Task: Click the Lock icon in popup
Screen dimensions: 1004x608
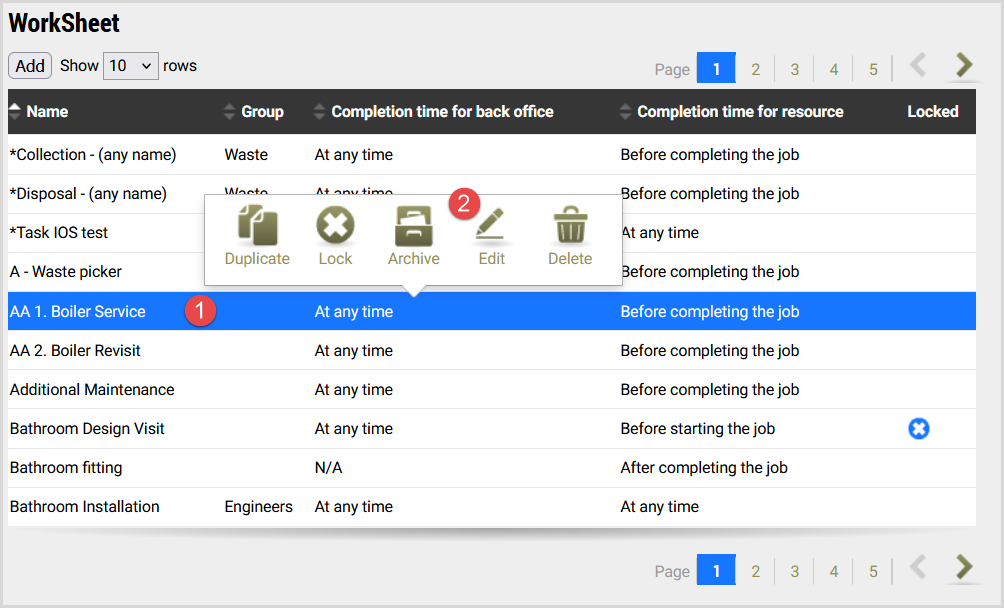Action: pos(335,225)
